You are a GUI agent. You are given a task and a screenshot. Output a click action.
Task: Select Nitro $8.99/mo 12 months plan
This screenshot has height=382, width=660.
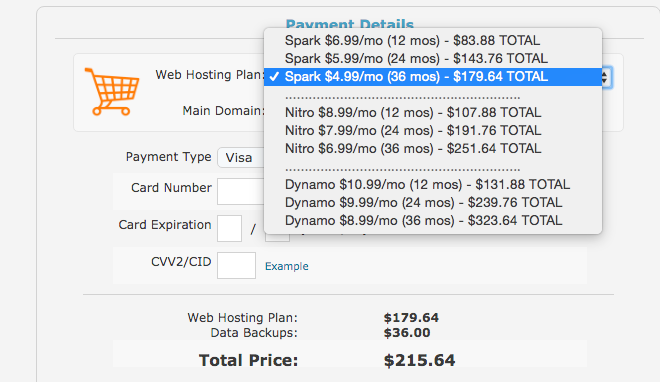coord(433,113)
